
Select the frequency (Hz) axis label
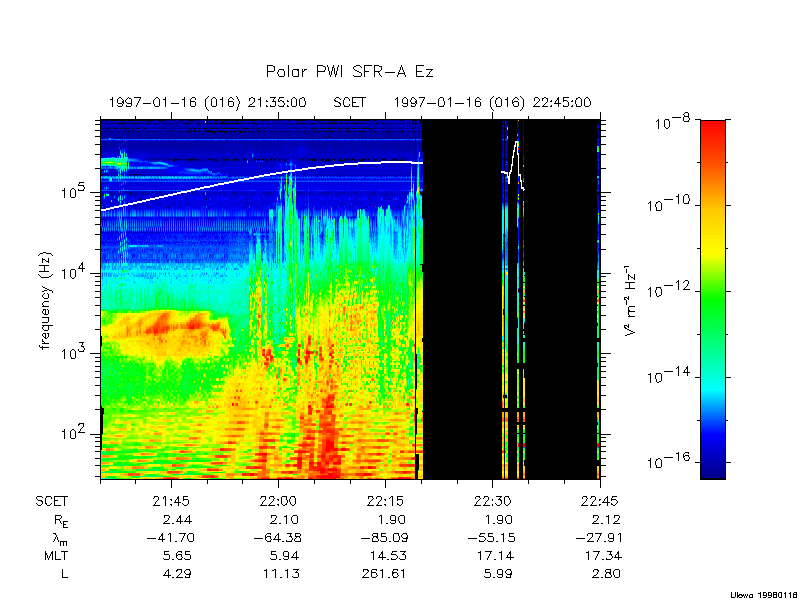(x=45, y=300)
